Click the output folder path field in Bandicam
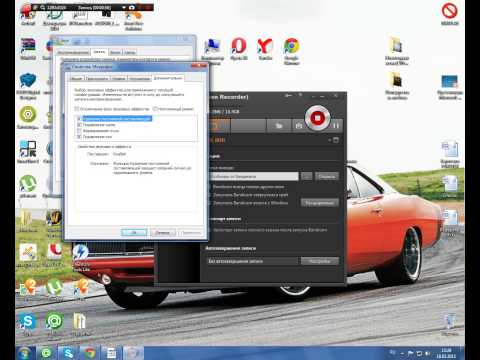The height and width of the screenshot is (360, 480). click(254, 176)
